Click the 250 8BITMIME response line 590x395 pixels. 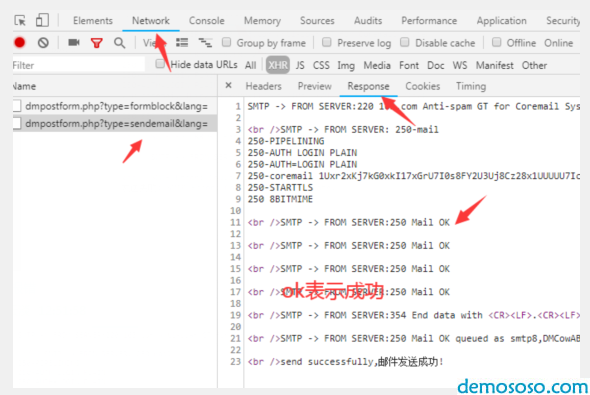tap(280, 199)
